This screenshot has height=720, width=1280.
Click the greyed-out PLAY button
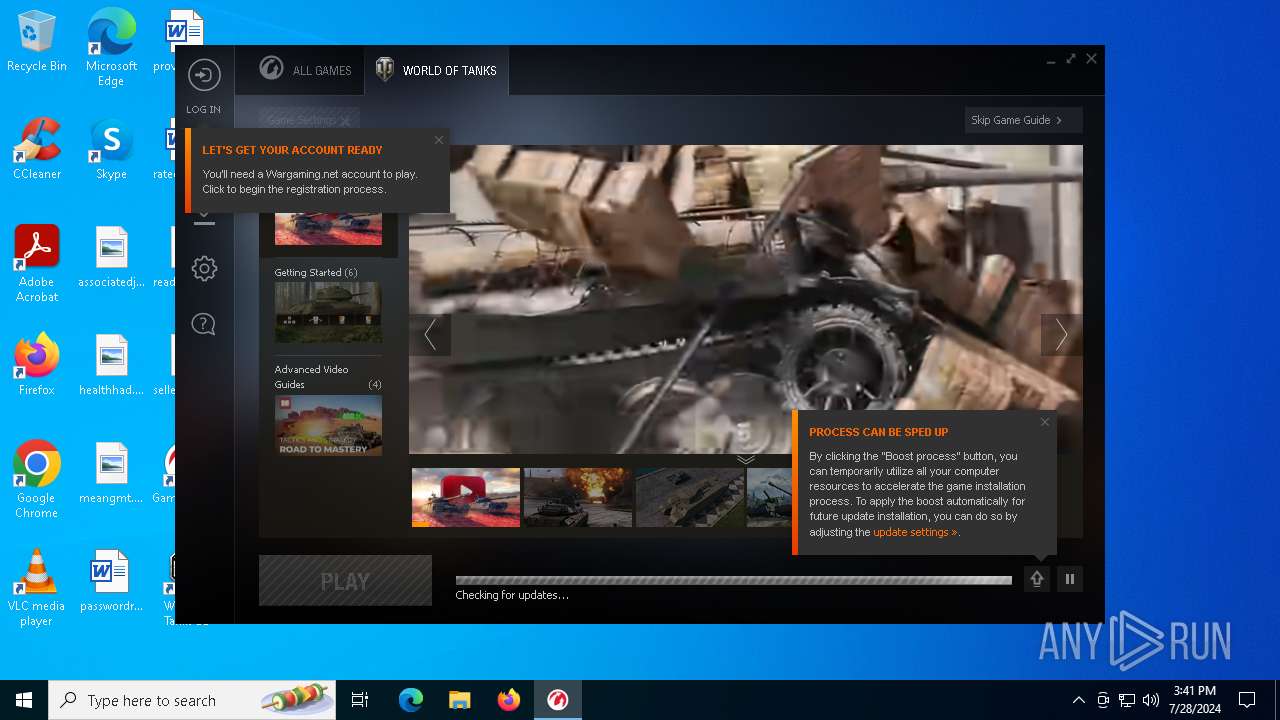[x=345, y=581]
